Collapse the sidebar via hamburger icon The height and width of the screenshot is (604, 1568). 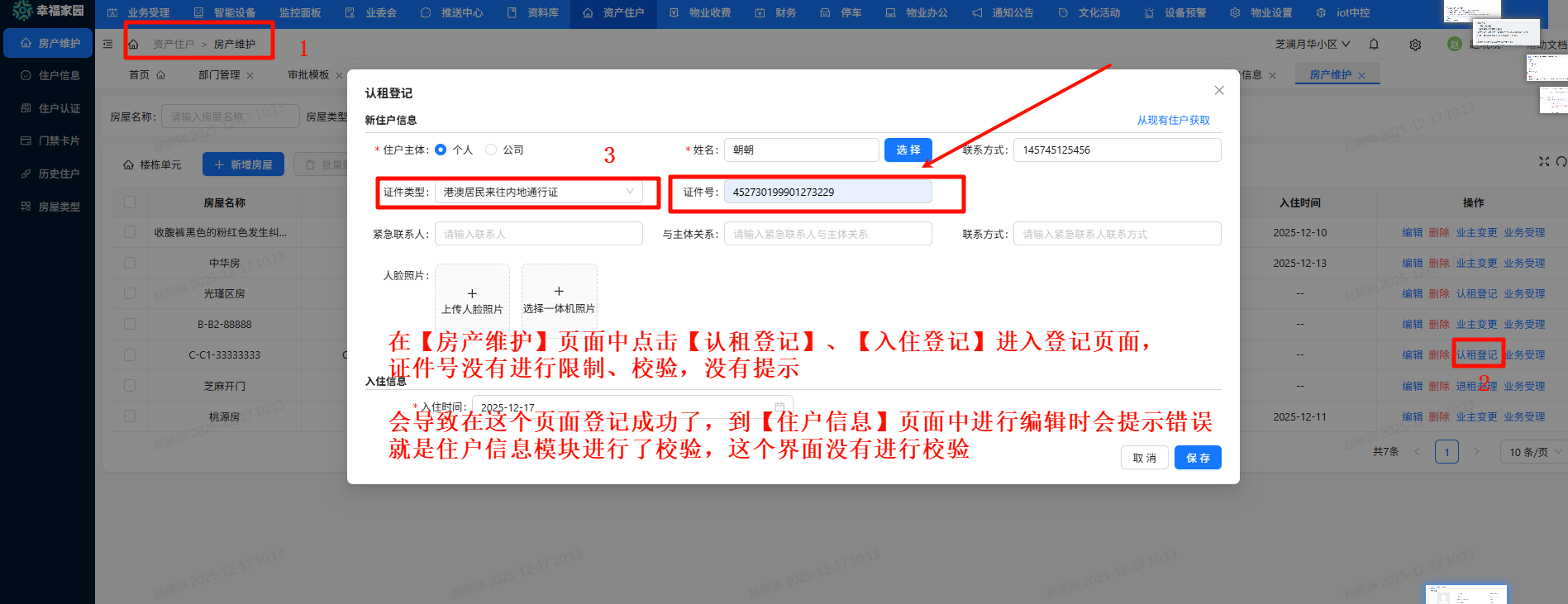[107, 44]
